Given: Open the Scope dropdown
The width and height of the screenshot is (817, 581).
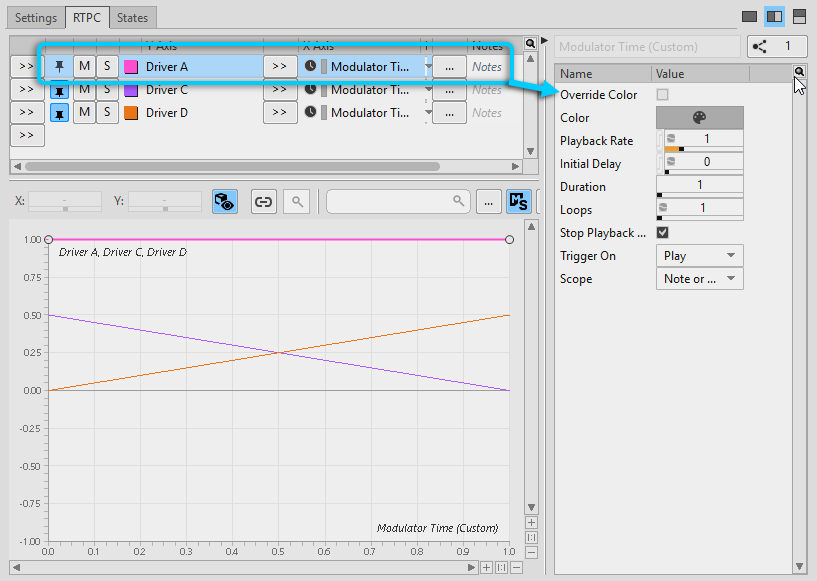Looking at the screenshot, I should pyautogui.click(x=699, y=279).
